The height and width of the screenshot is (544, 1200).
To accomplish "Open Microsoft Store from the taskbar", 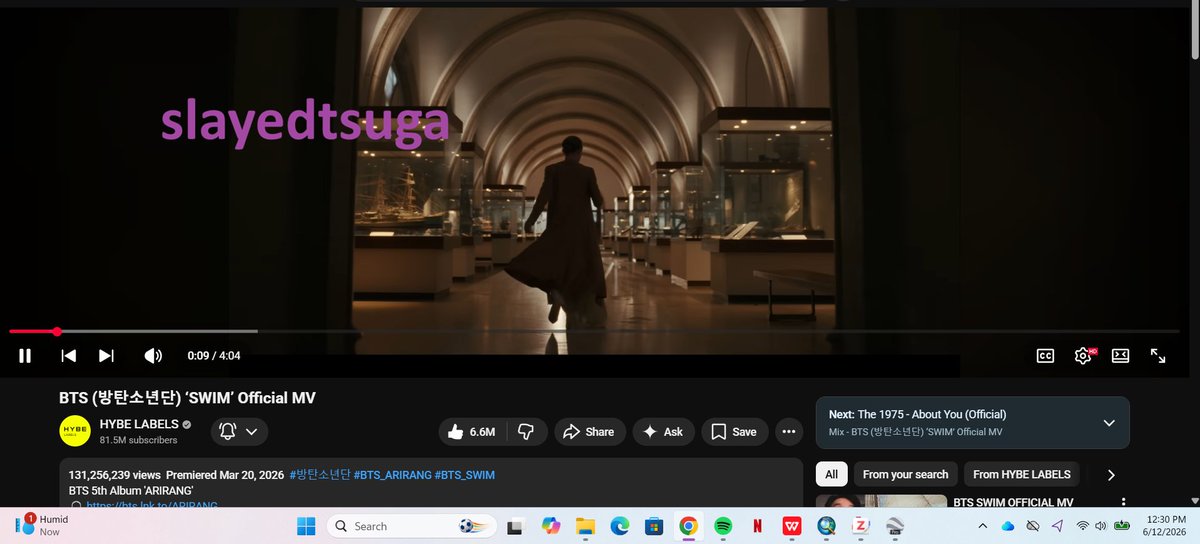I will pos(654,526).
